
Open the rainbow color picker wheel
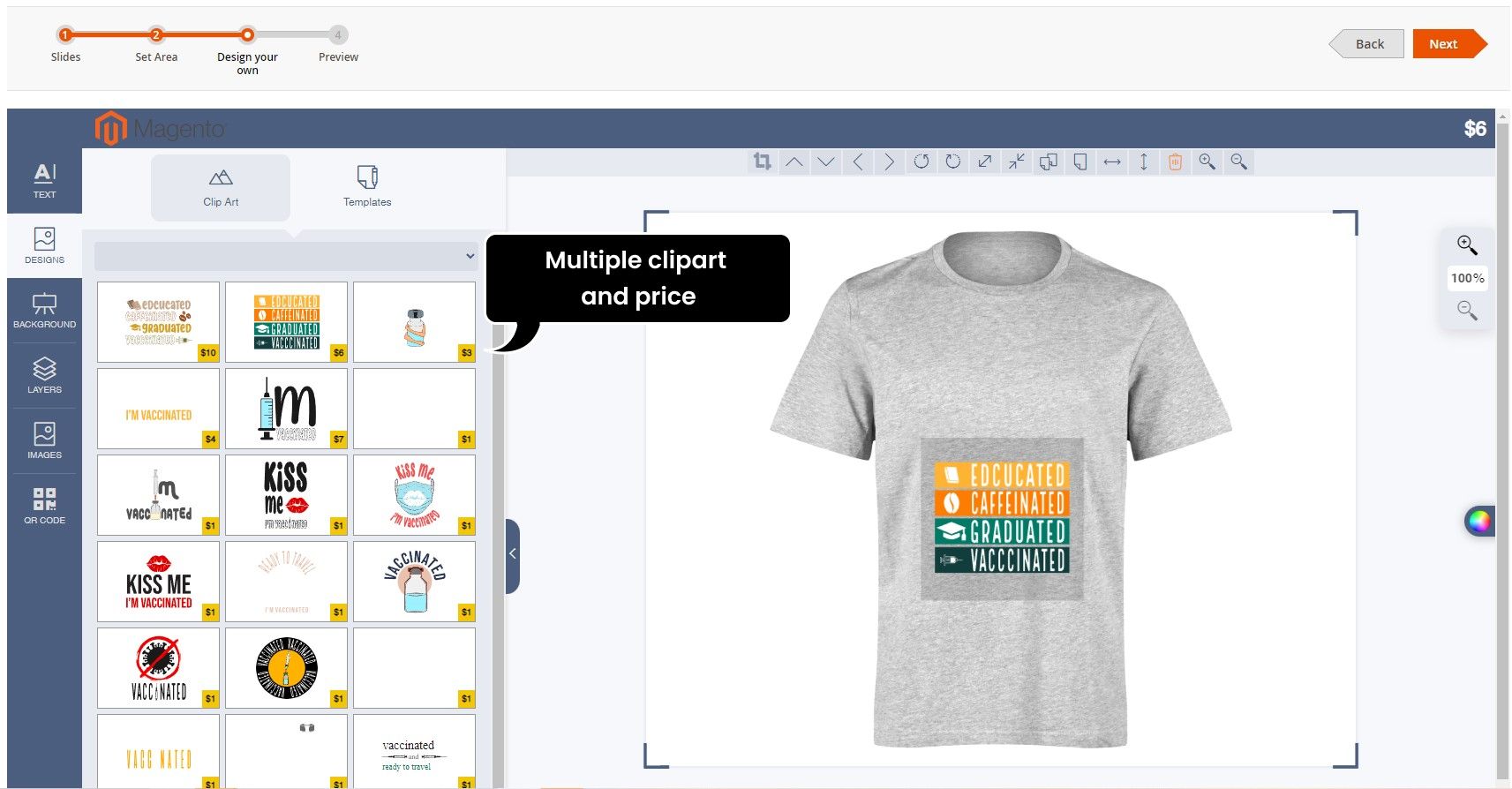(1478, 522)
